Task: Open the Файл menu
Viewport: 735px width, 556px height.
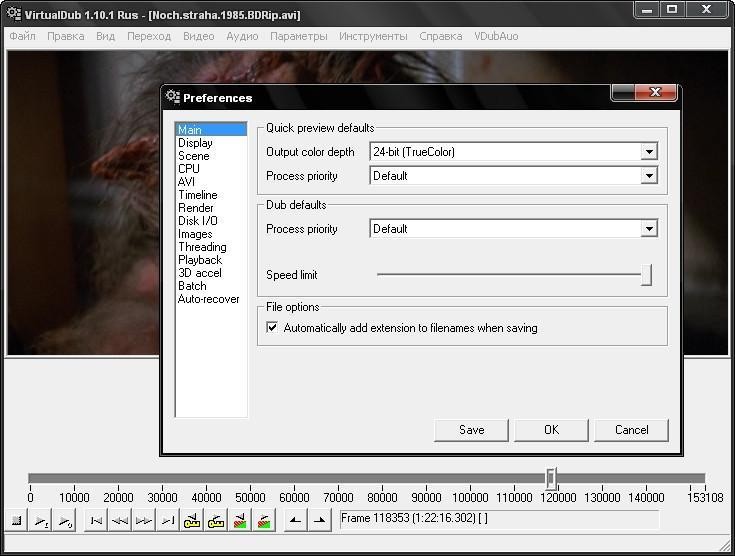Action: click(22, 36)
